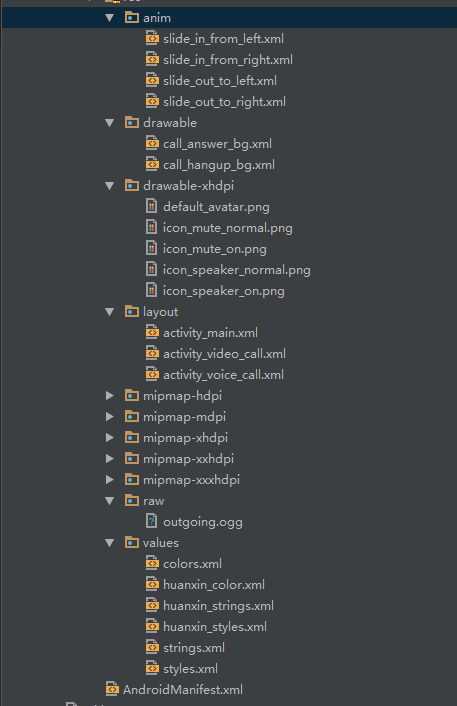This screenshot has height=706, width=457.
Task: Select slide_out_to_left.xml file
Action: (220, 81)
